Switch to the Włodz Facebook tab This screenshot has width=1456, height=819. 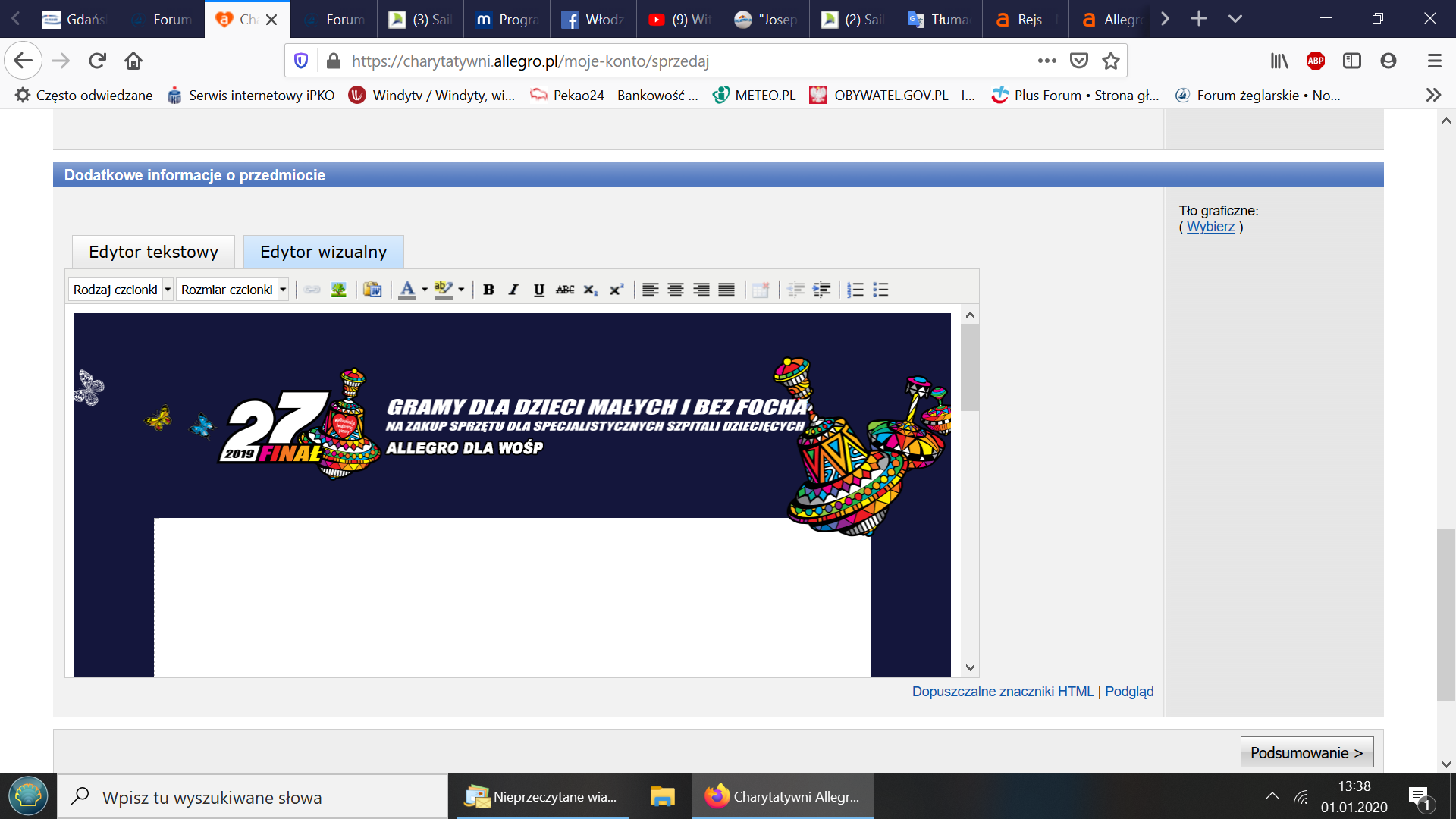click(x=593, y=19)
